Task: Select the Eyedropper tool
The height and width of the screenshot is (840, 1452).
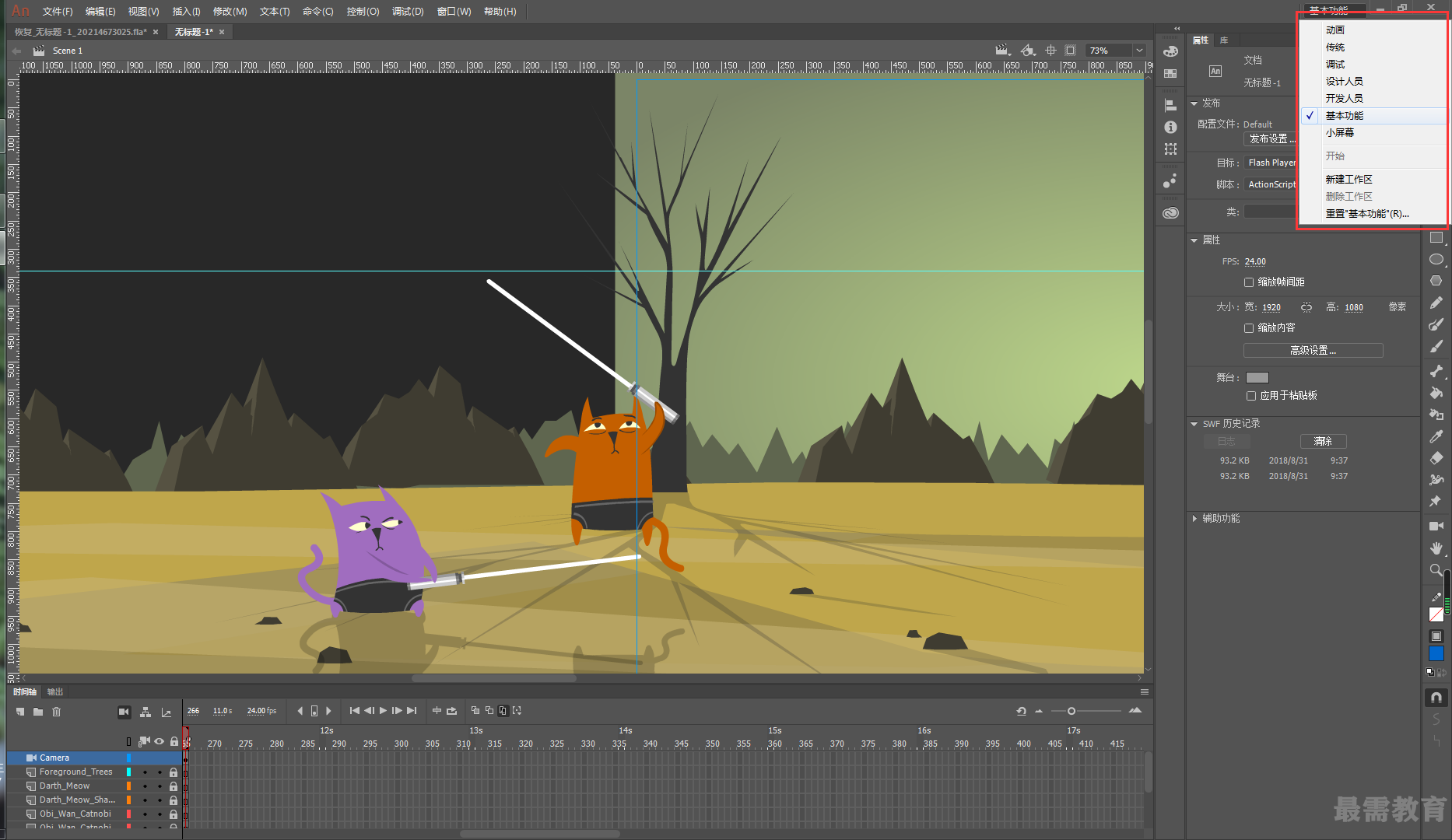Action: coord(1436,436)
